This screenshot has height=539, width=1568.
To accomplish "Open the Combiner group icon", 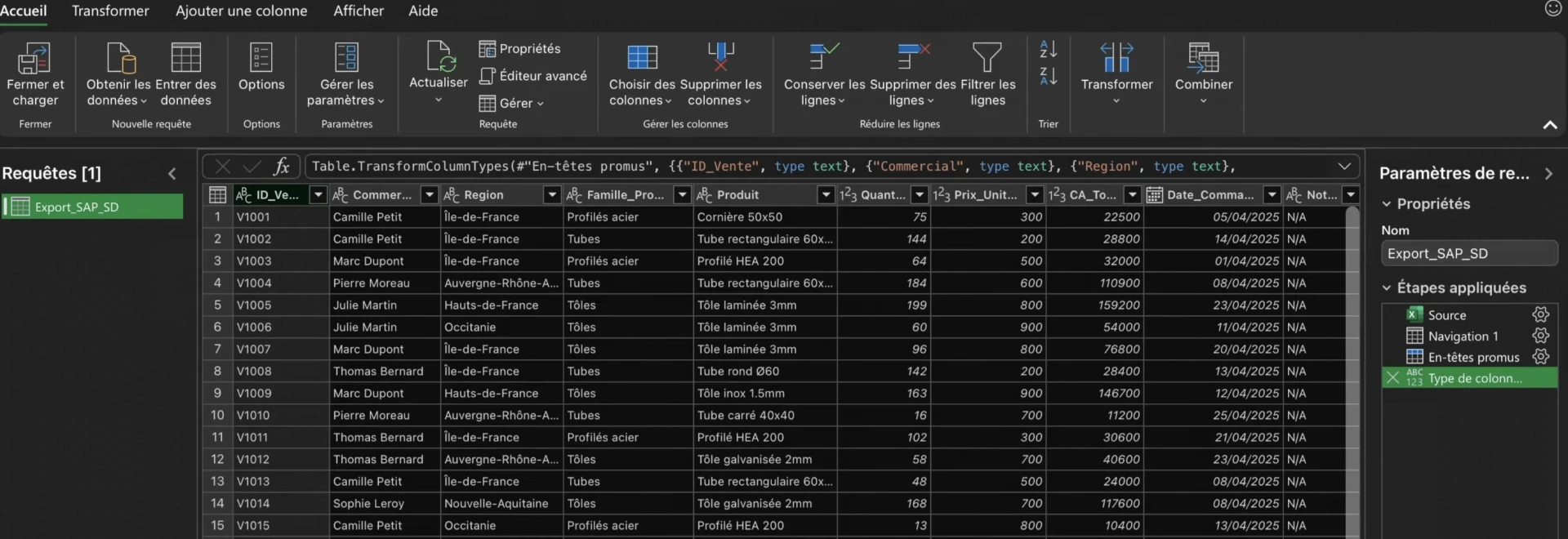I will pos(1203,57).
